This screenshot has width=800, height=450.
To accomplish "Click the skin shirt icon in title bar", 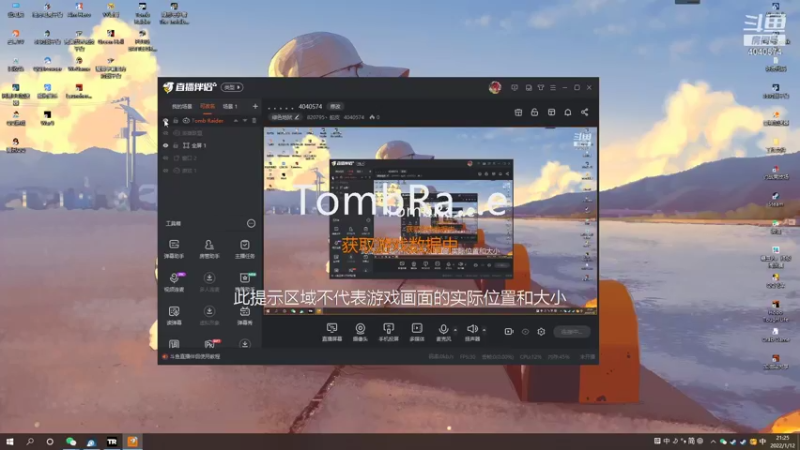I will point(541,88).
